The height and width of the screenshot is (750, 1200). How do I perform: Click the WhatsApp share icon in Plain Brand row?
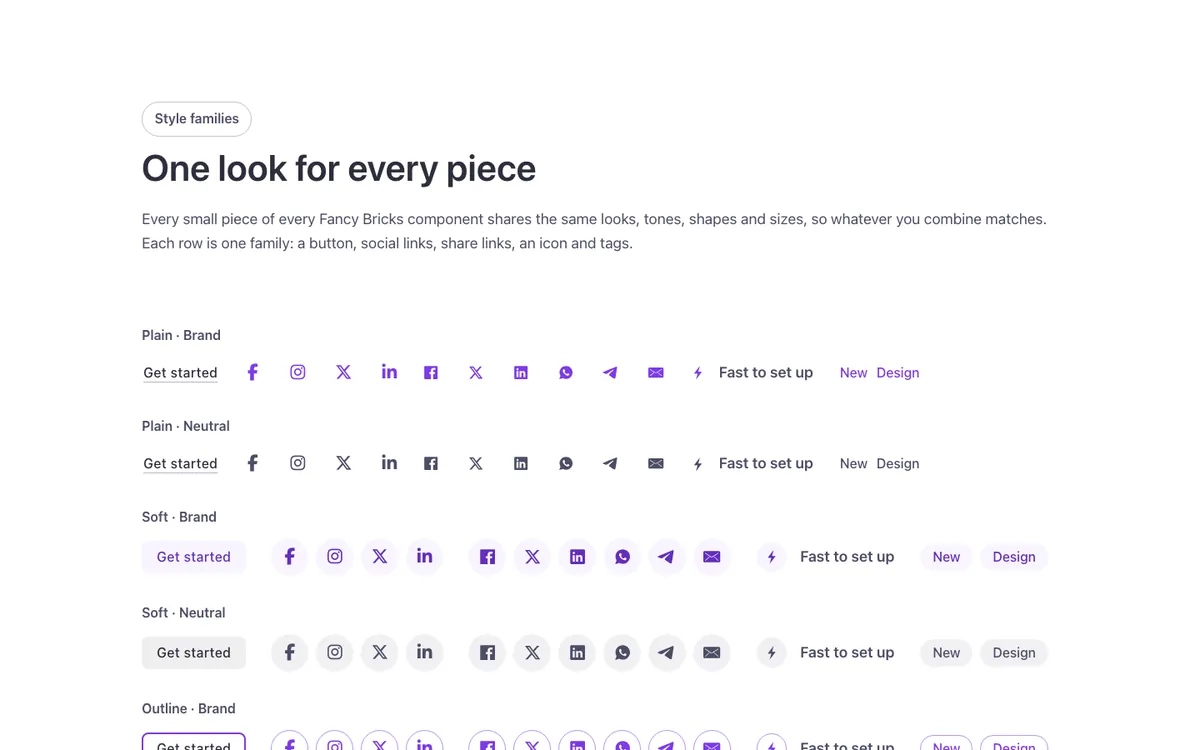[x=566, y=372]
